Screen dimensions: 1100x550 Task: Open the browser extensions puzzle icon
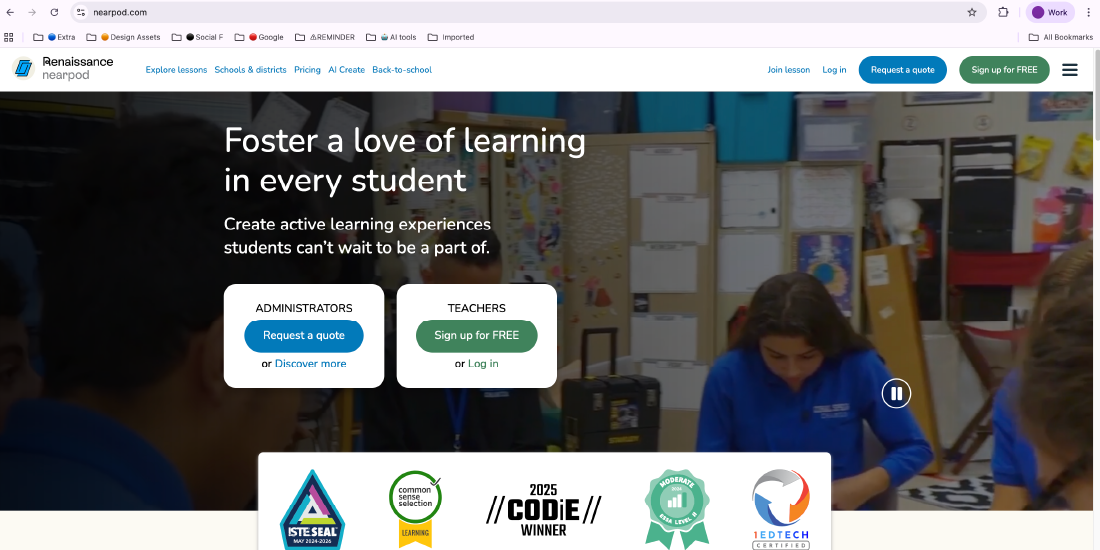pos(1003,12)
